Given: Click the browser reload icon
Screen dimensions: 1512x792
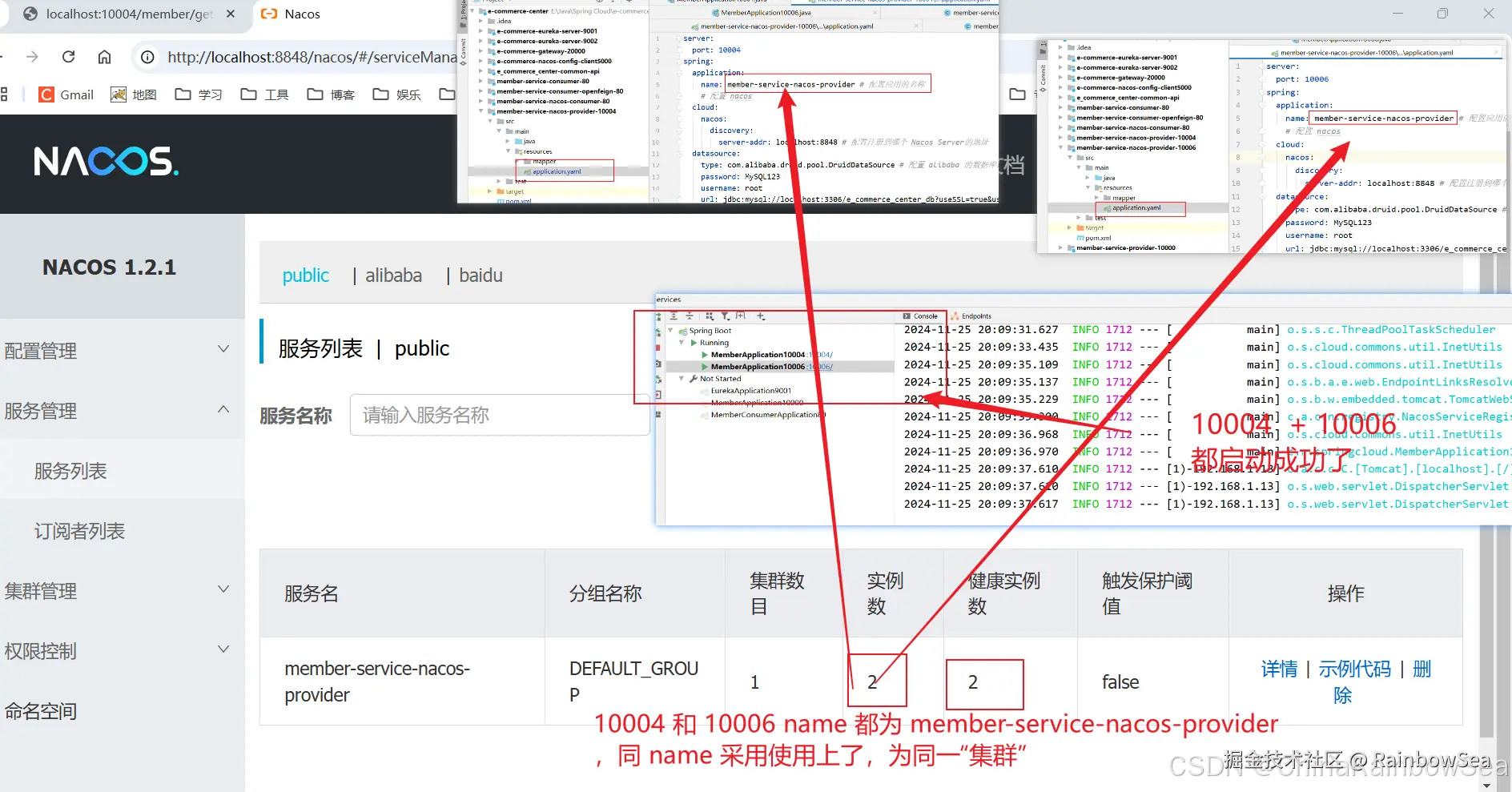Looking at the screenshot, I should (x=68, y=57).
